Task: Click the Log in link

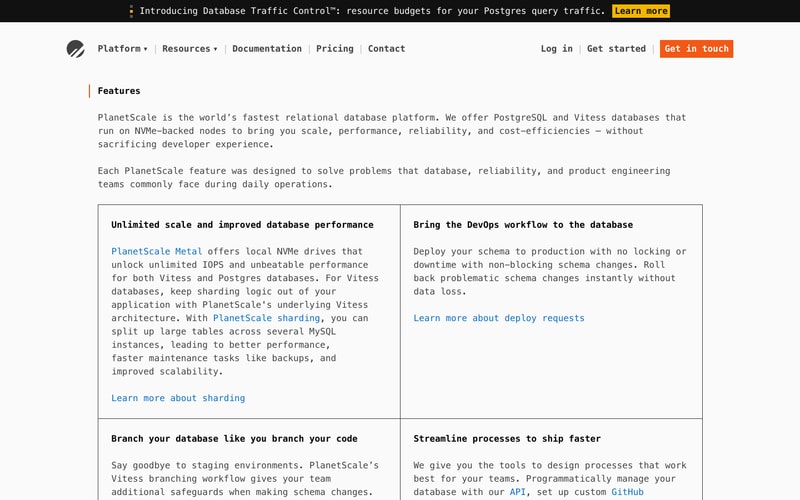Action: pyautogui.click(x=557, y=48)
